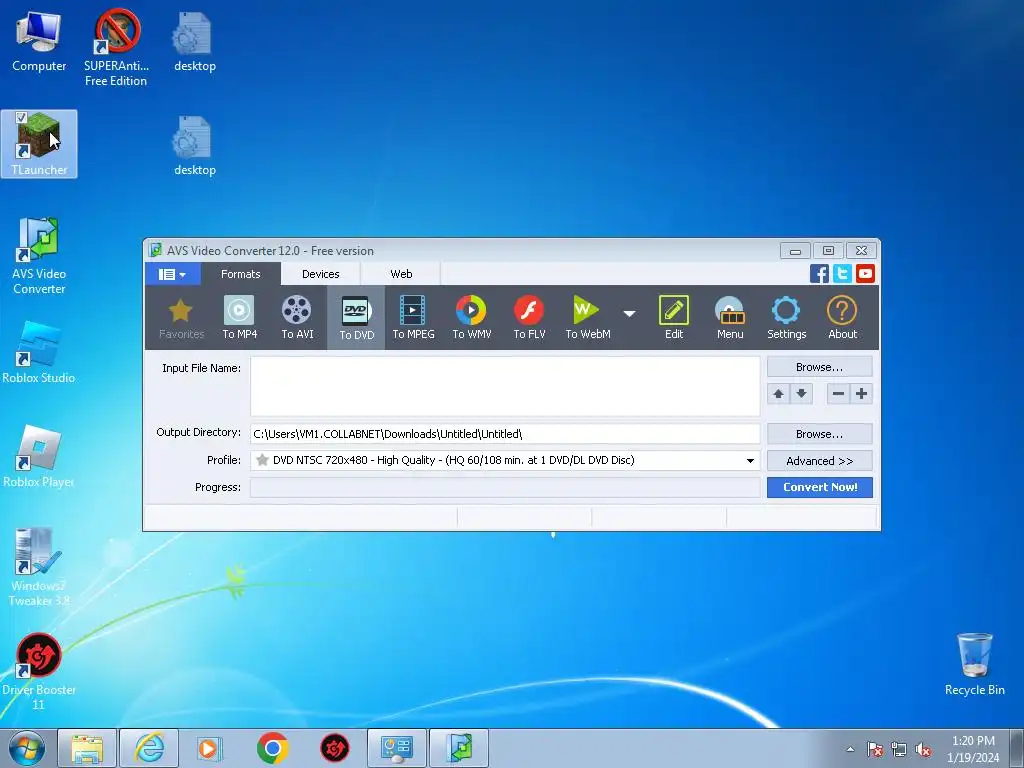Click AVS Video Converter taskbar button

click(x=459, y=748)
